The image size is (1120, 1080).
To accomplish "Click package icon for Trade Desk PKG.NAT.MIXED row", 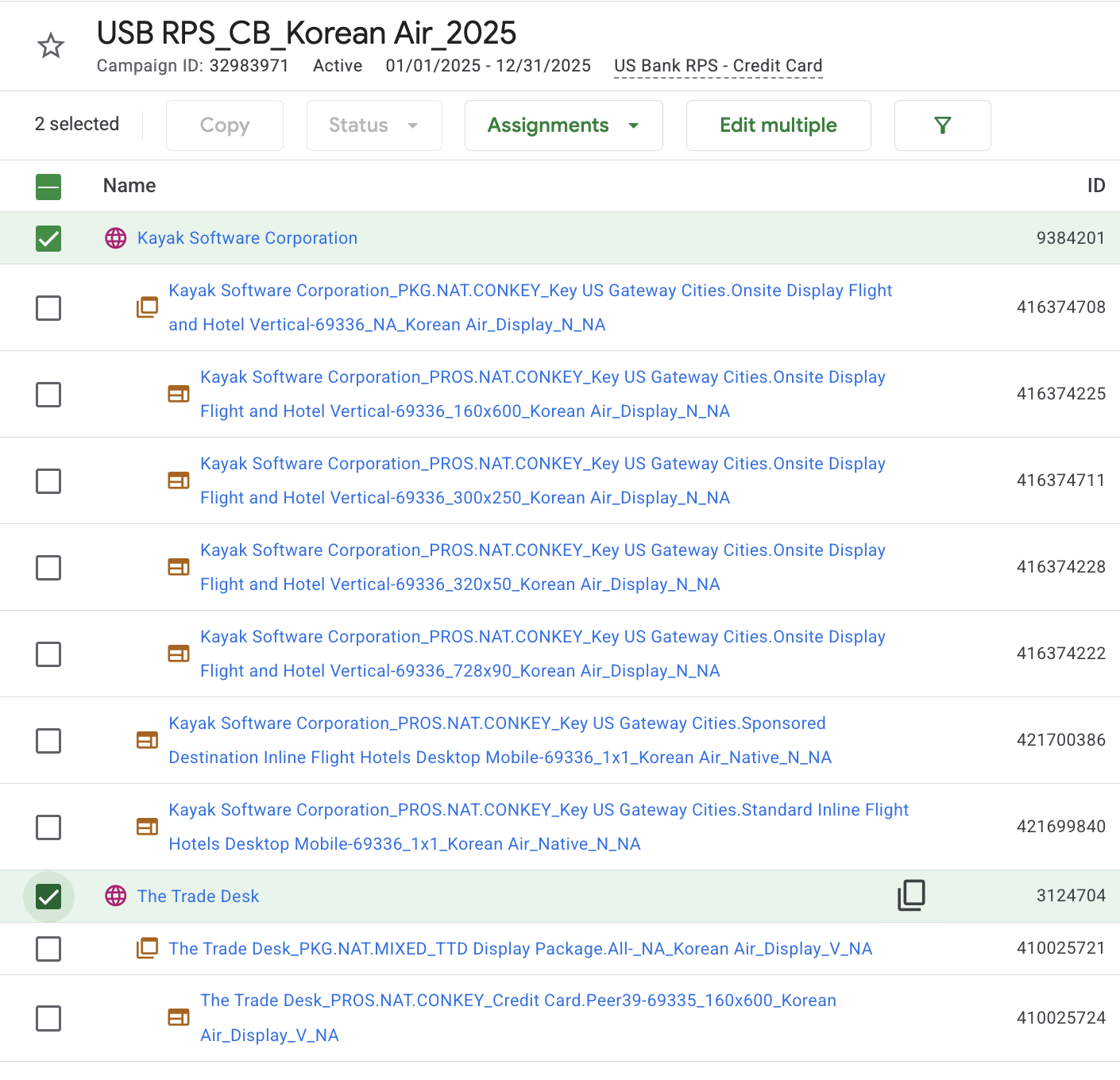I will (147, 948).
